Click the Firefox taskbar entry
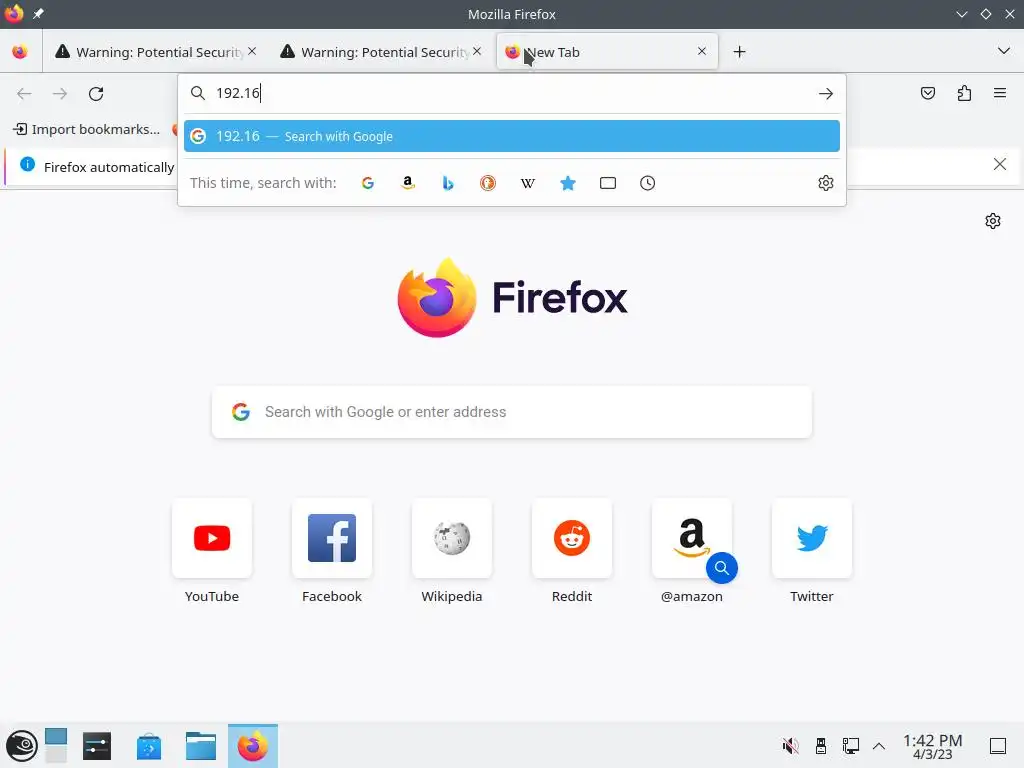The image size is (1024, 768). pyautogui.click(x=253, y=746)
